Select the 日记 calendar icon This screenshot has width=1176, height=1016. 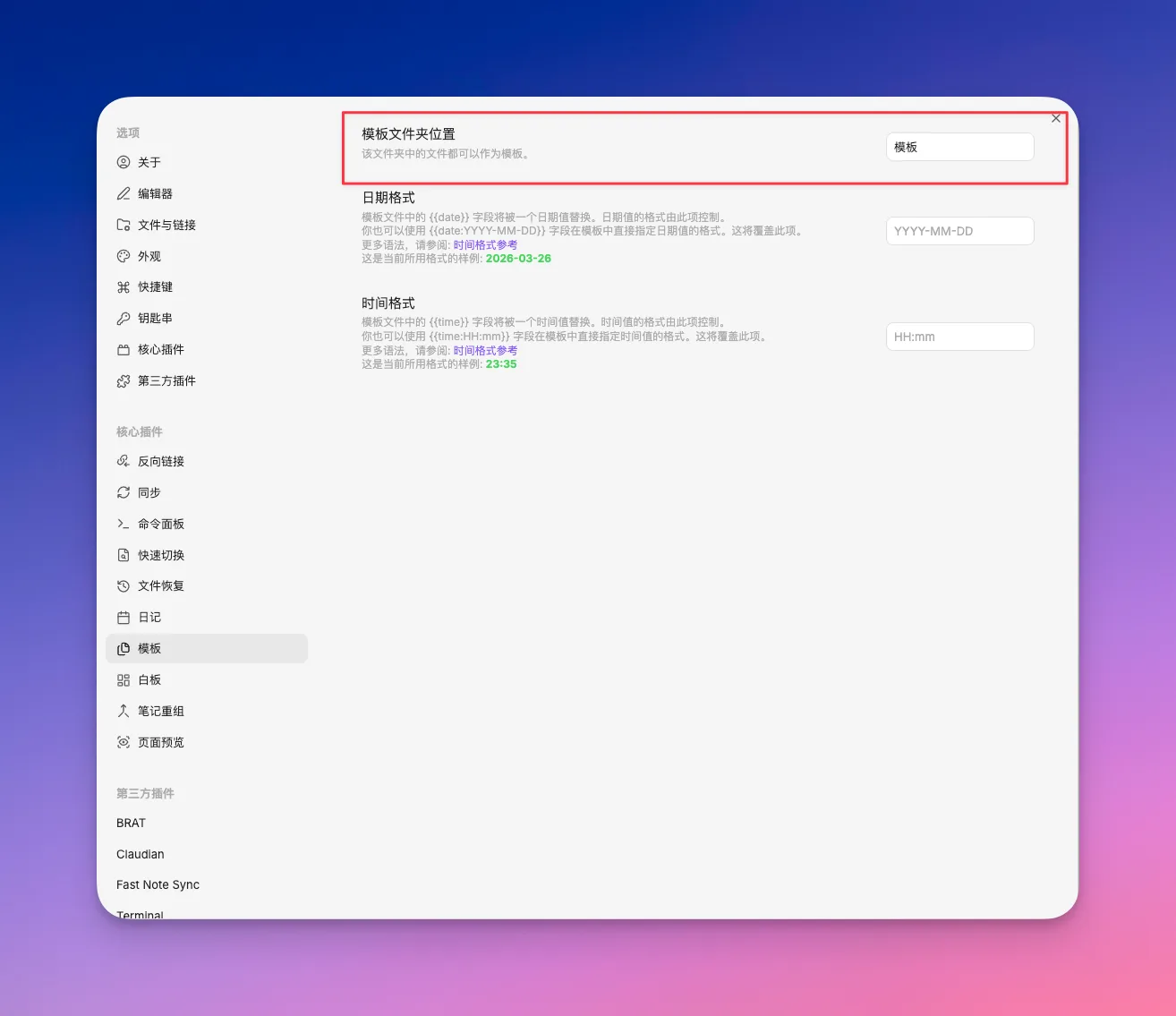pos(124,618)
